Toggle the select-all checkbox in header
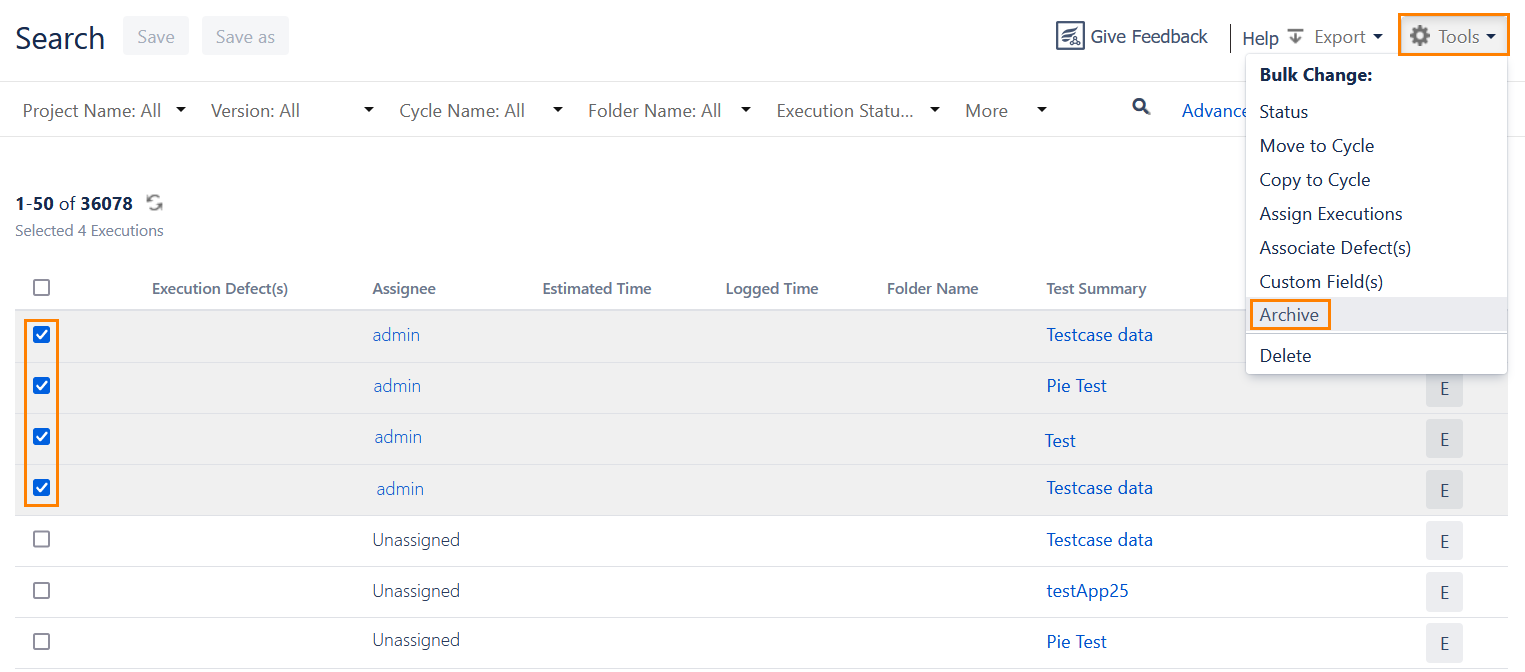Viewport: 1525px width, 672px height. tap(41, 288)
